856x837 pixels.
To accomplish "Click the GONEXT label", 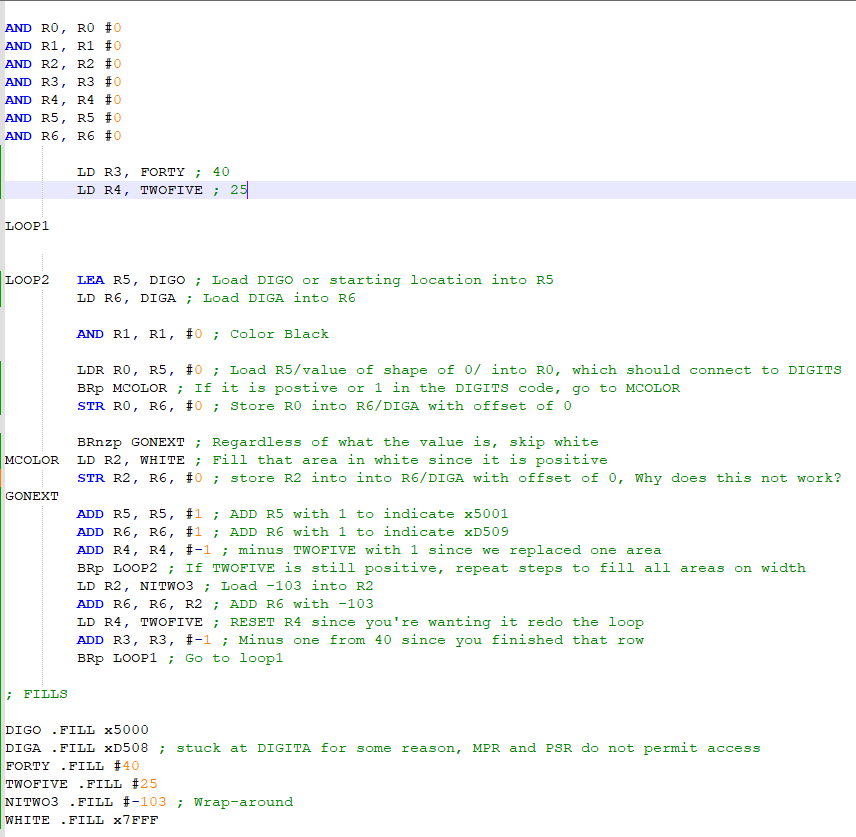I will pos(31,495).
